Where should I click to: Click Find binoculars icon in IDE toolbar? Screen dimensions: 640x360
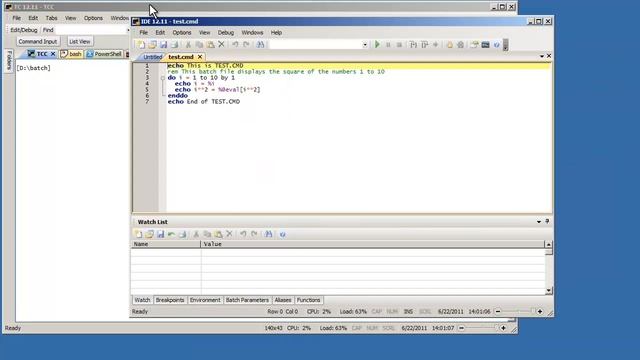(260, 44)
